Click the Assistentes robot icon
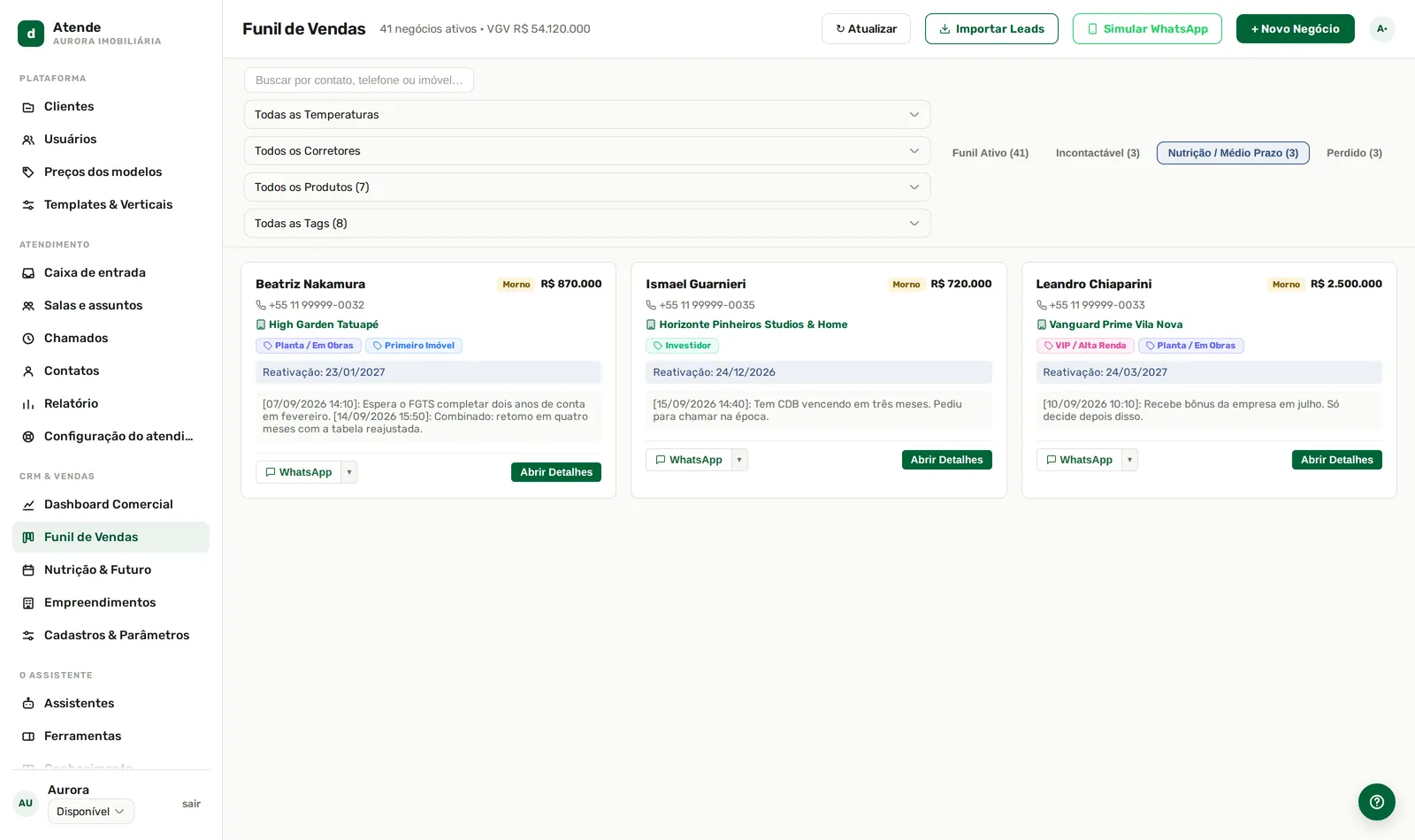 tap(28, 704)
